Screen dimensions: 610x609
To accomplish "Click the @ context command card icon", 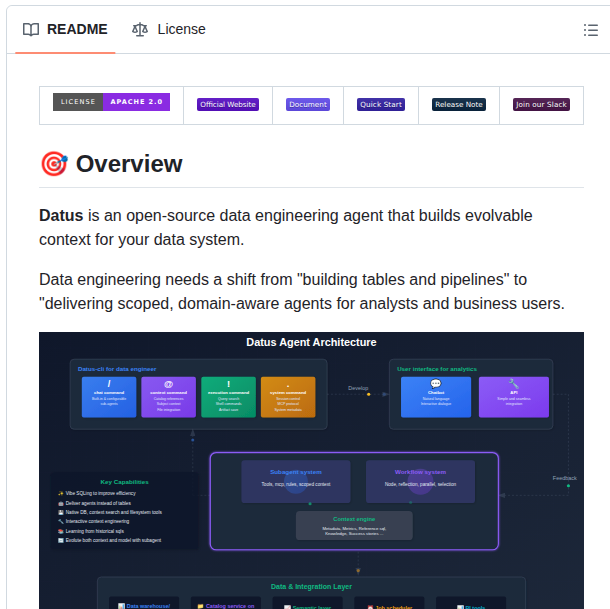I will click(168, 384).
